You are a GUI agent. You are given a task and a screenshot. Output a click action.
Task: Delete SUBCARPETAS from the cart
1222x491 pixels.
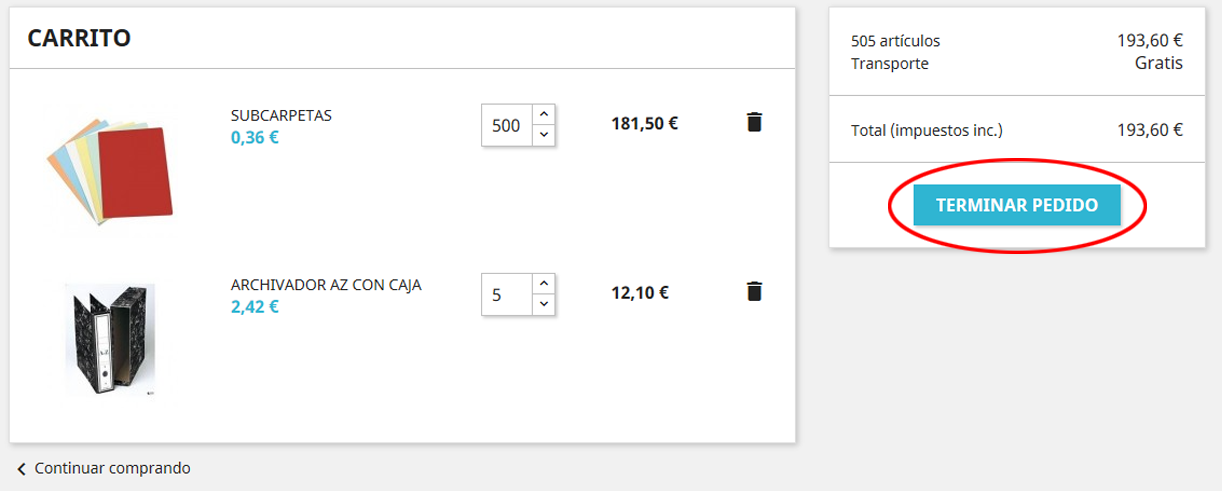(754, 123)
